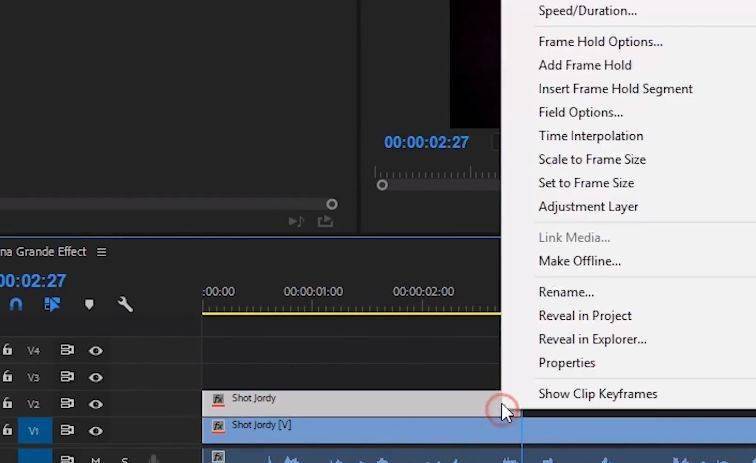Toggle sync lock icon on V4 track
756x463 pixels.
pyautogui.click(x=67, y=350)
